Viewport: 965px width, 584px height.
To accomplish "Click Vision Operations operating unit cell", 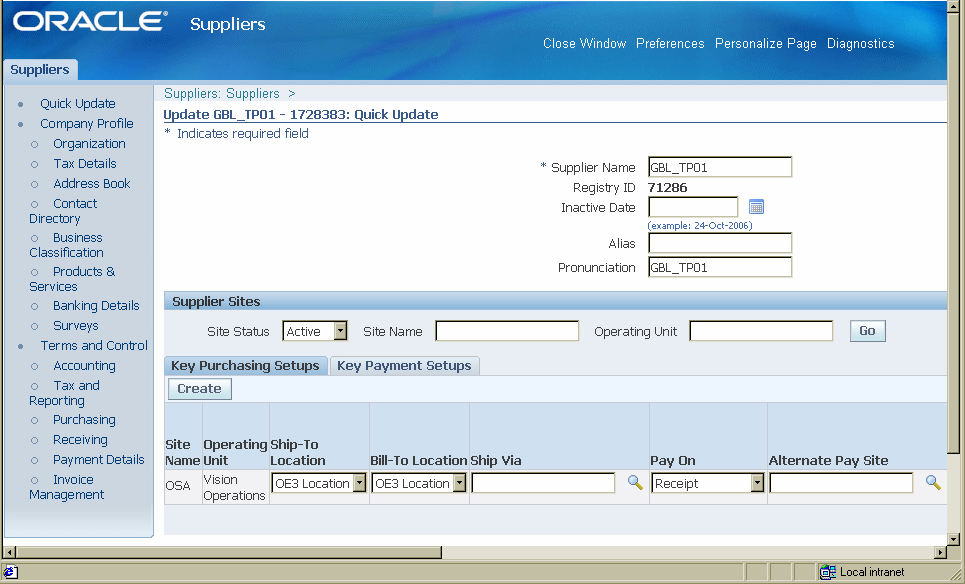I will [x=234, y=487].
